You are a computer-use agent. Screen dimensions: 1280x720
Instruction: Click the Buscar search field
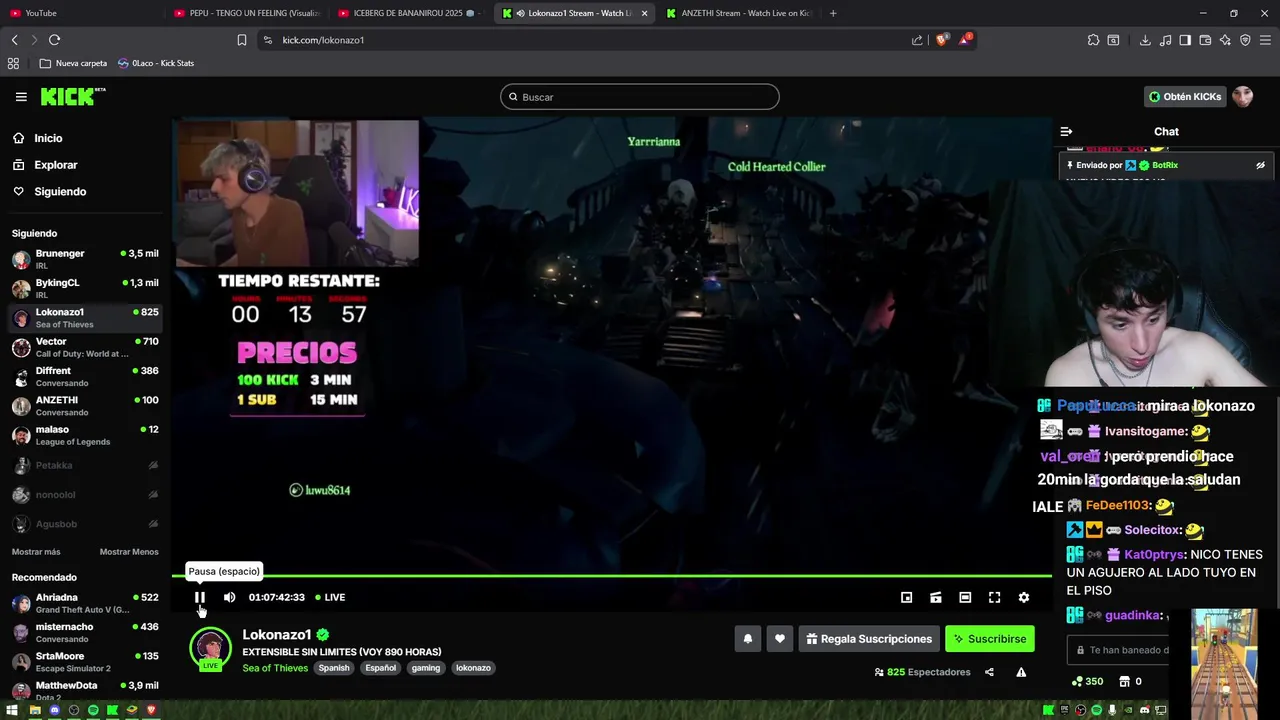point(640,97)
